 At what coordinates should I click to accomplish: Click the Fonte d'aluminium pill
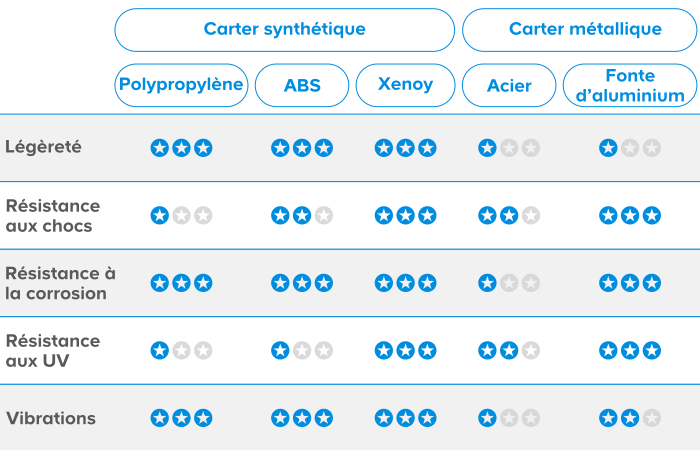click(630, 85)
